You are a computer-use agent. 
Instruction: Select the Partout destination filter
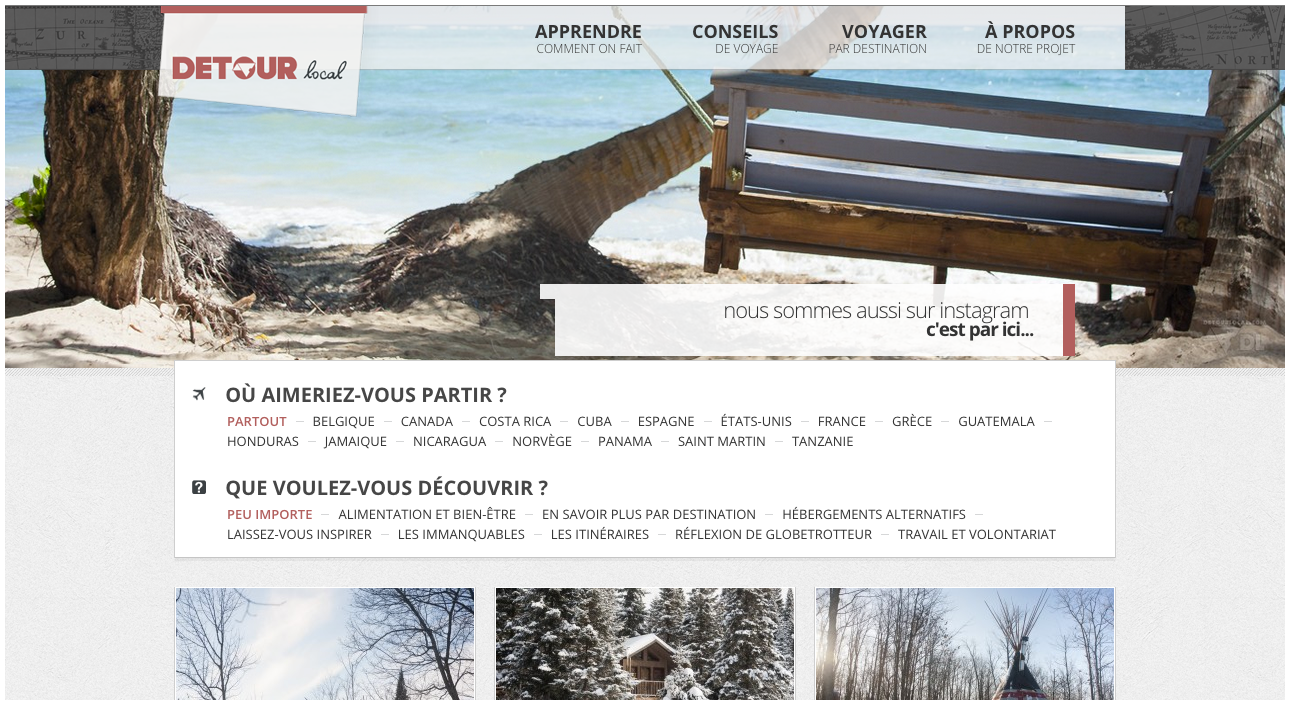click(257, 422)
